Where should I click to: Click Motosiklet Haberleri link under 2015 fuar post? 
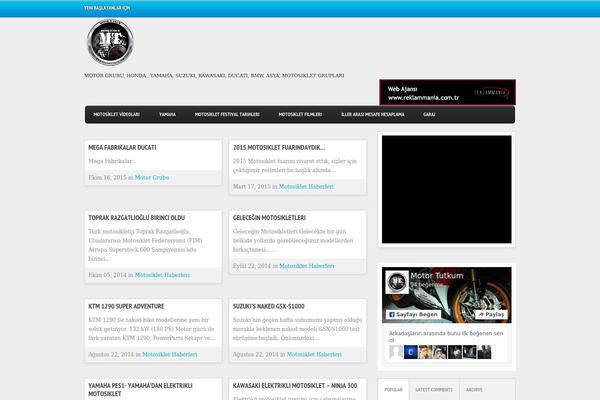(x=306, y=187)
